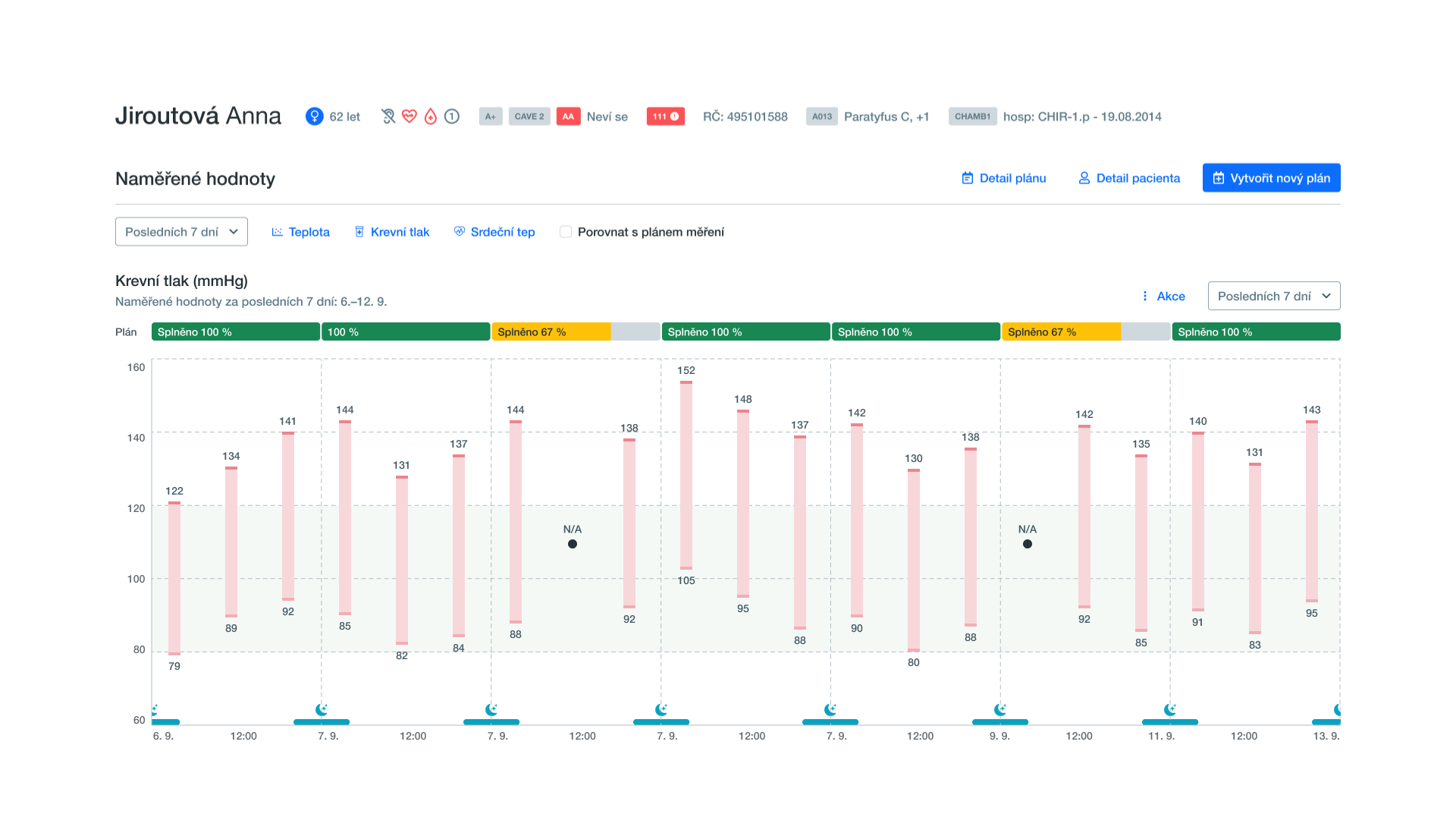The width and height of the screenshot is (1456, 820).
Task: Switch to the Teplota chart tab
Action: click(x=300, y=232)
